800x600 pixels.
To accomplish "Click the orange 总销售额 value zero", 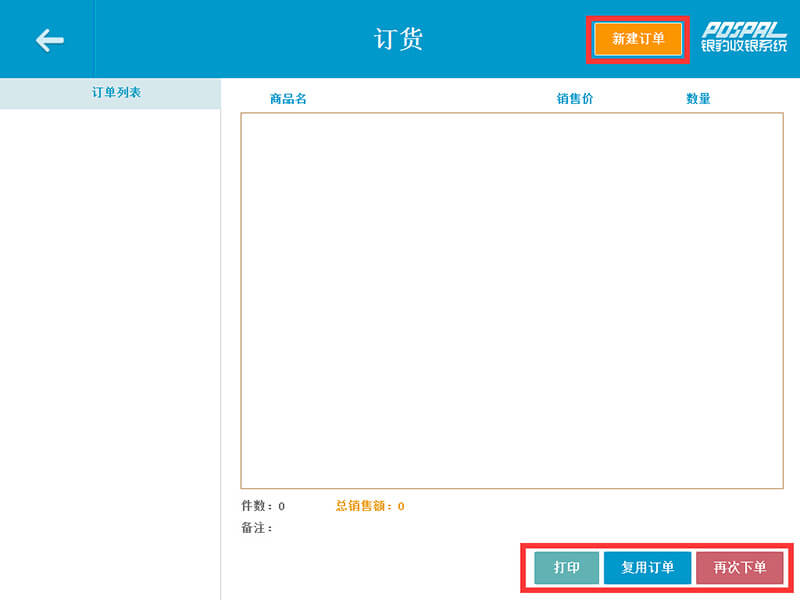I will click(401, 507).
